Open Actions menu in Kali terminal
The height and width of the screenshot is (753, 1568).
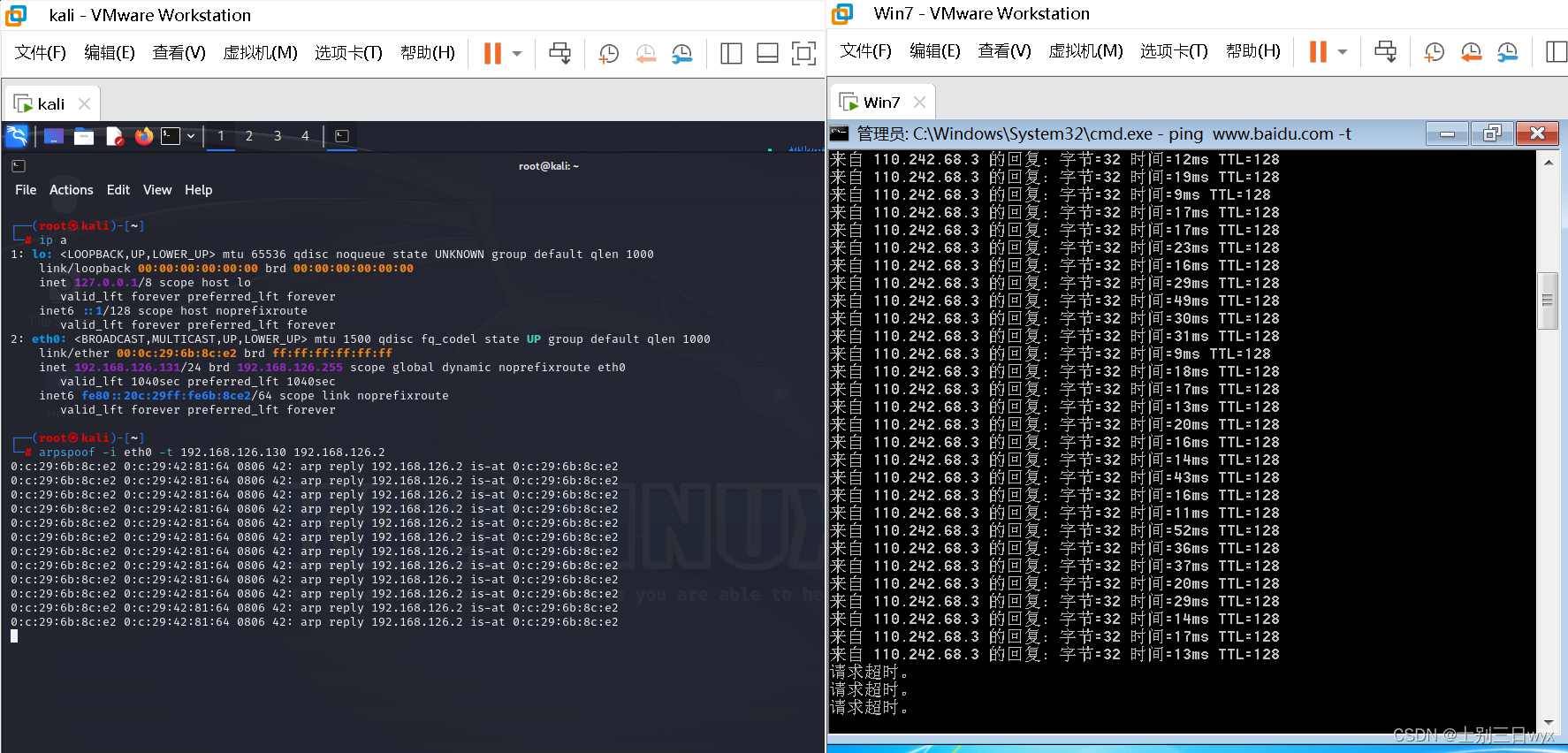click(72, 190)
